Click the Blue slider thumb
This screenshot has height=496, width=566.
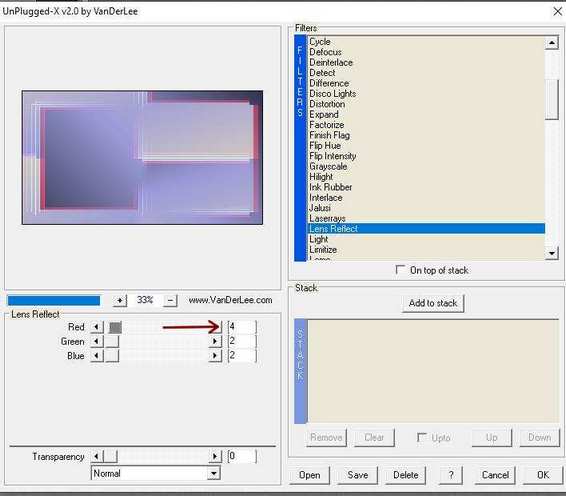[112, 356]
